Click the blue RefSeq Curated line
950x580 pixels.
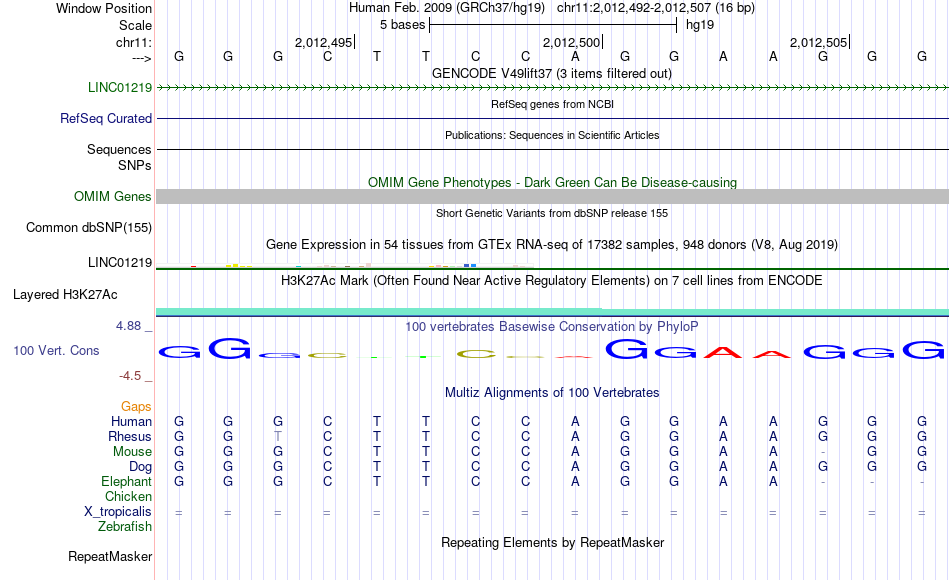point(553,118)
